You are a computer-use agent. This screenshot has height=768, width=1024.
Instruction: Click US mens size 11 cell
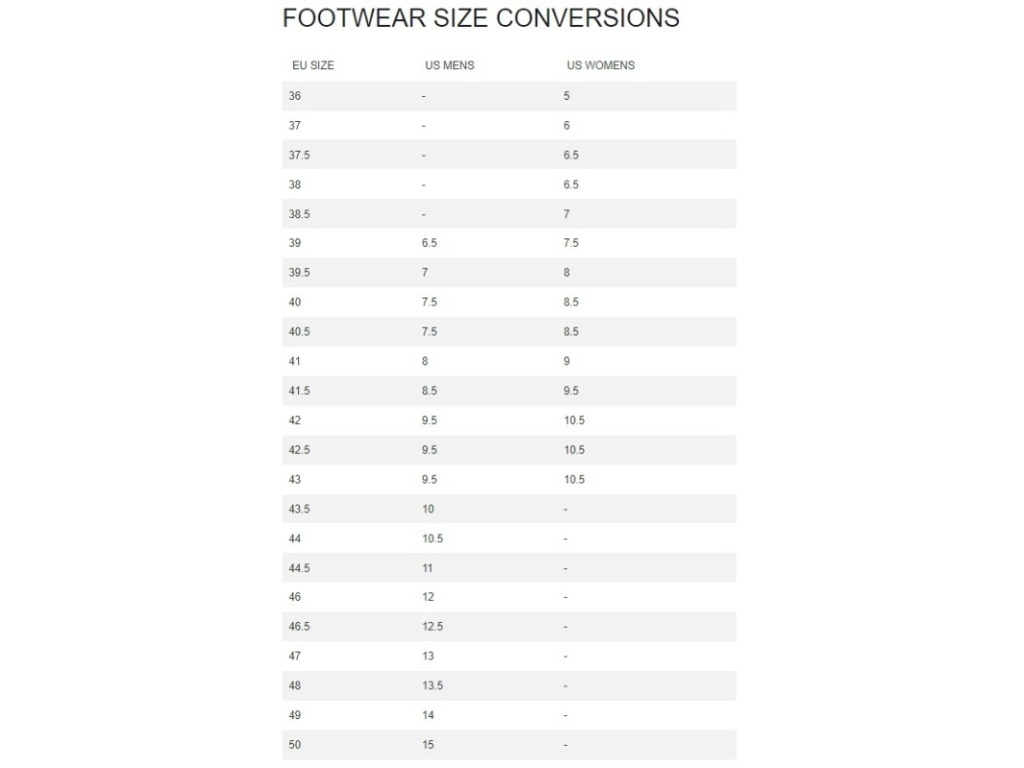(427, 568)
